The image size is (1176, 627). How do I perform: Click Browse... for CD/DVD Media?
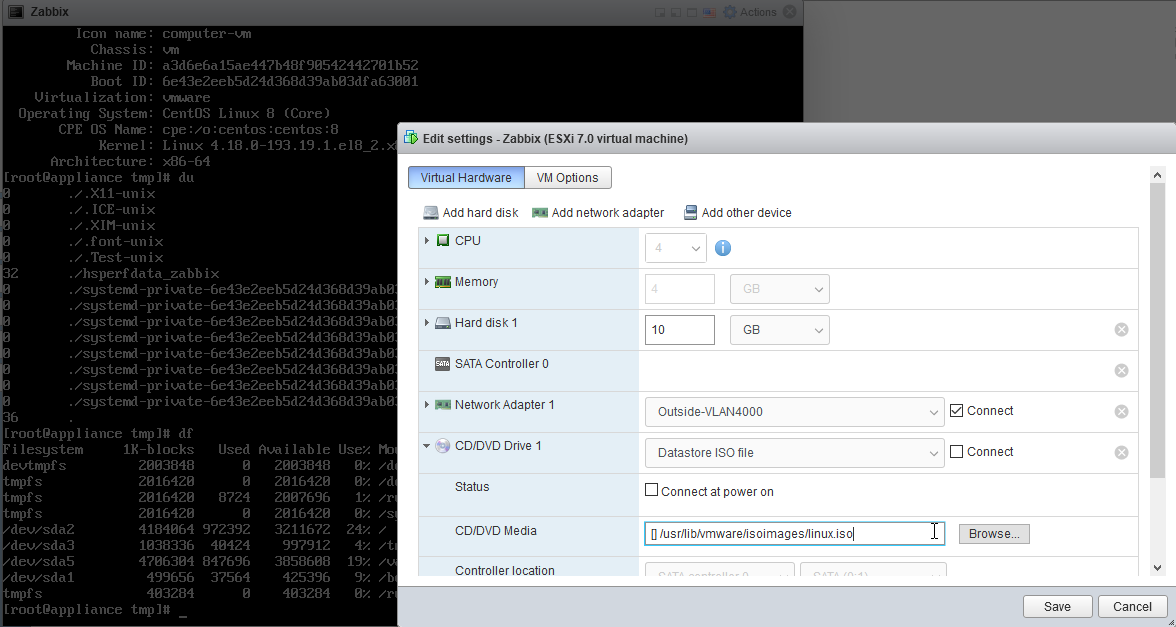(994, 534)
